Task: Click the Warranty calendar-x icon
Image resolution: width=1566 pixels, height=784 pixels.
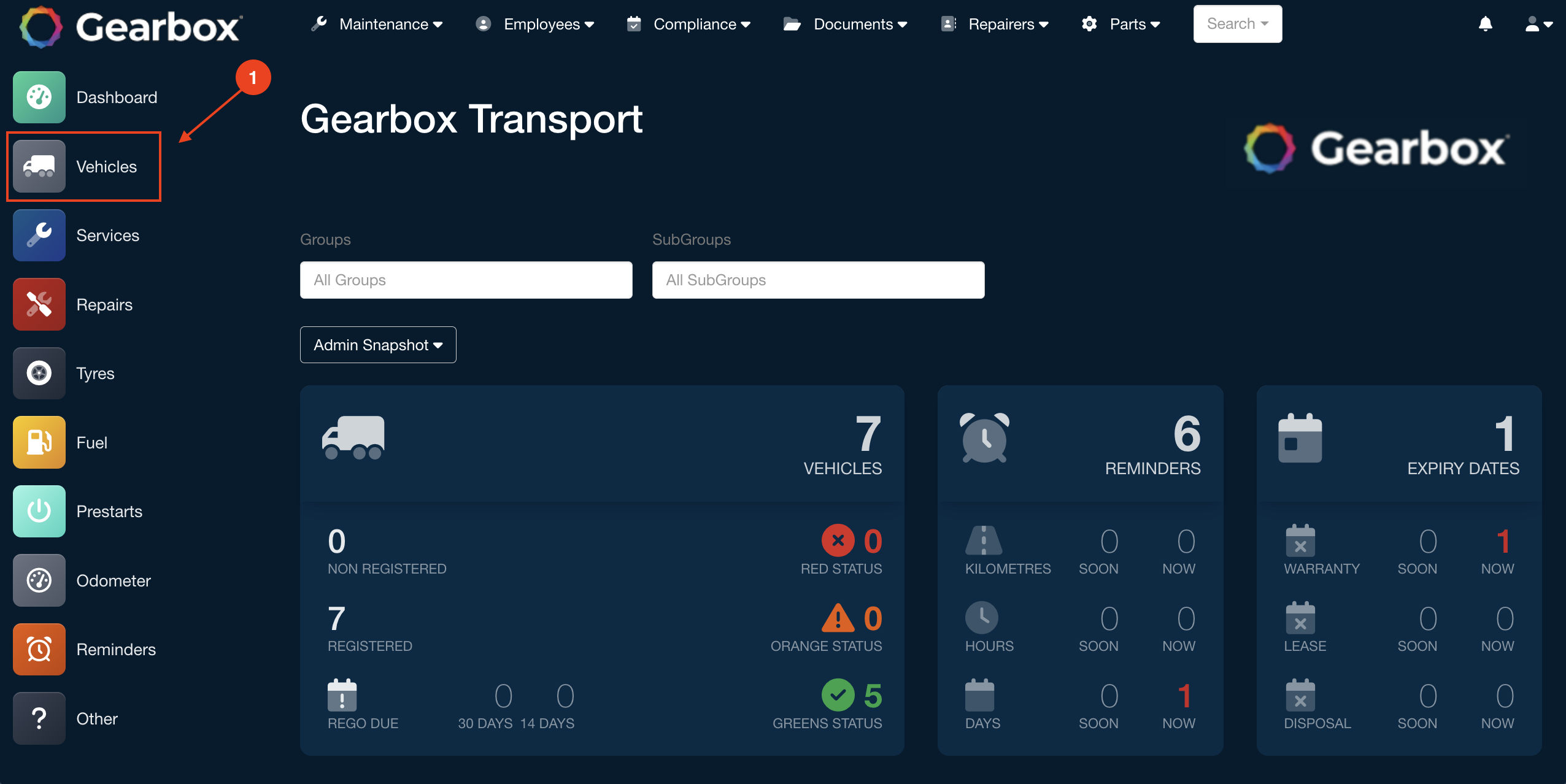Action: tap(1300, 540)
